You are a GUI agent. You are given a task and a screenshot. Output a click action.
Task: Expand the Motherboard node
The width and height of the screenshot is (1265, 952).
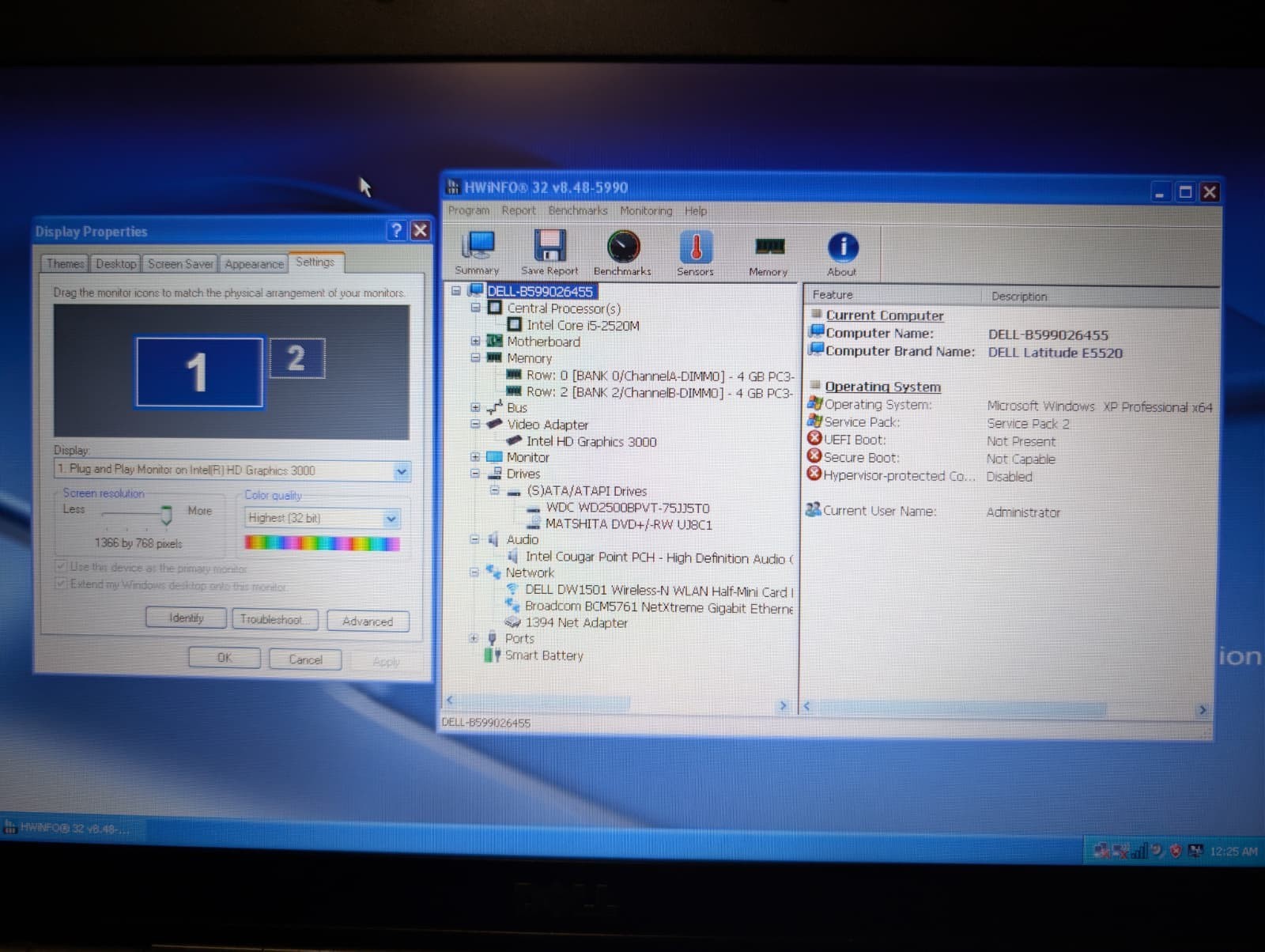(475, 342)
